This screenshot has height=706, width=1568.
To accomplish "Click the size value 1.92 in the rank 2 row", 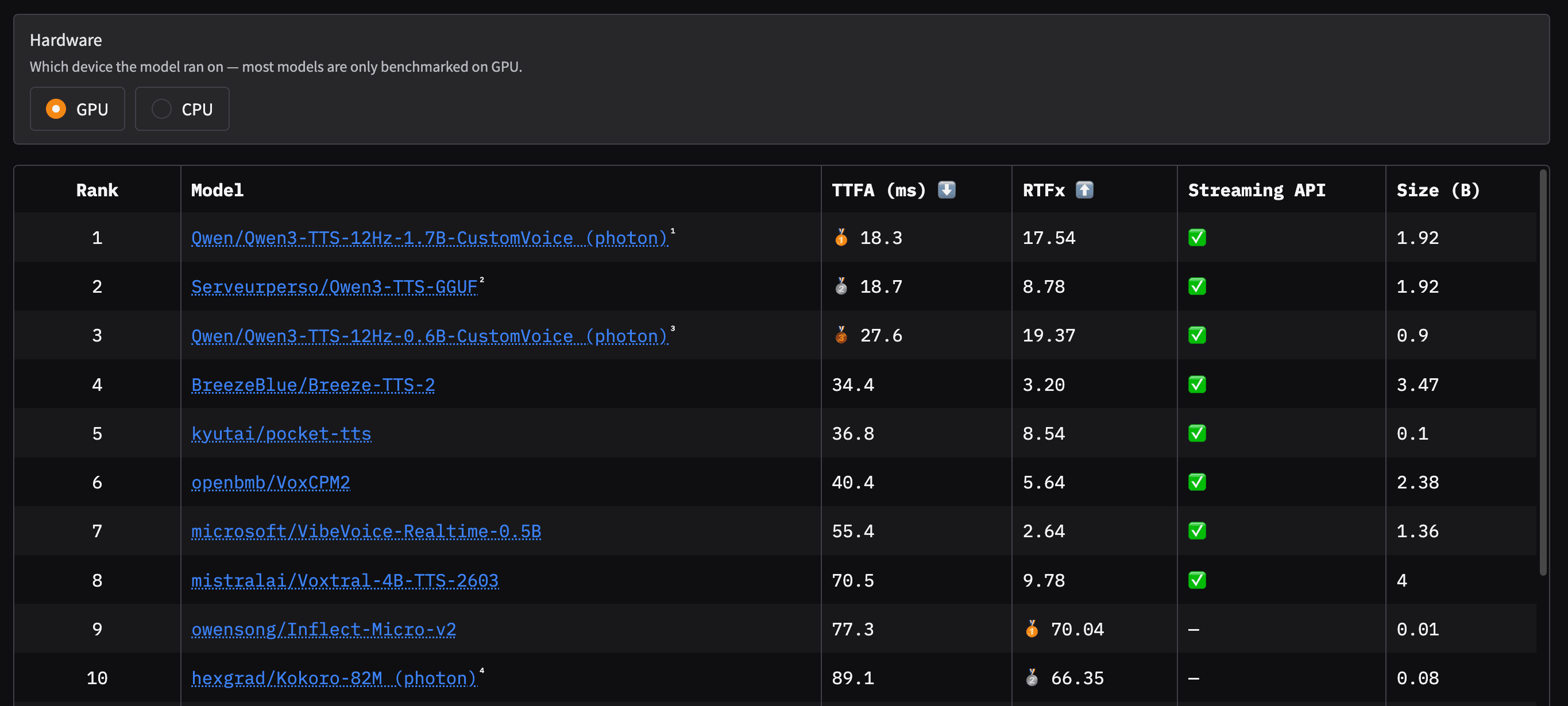I will coord(1418,286).
